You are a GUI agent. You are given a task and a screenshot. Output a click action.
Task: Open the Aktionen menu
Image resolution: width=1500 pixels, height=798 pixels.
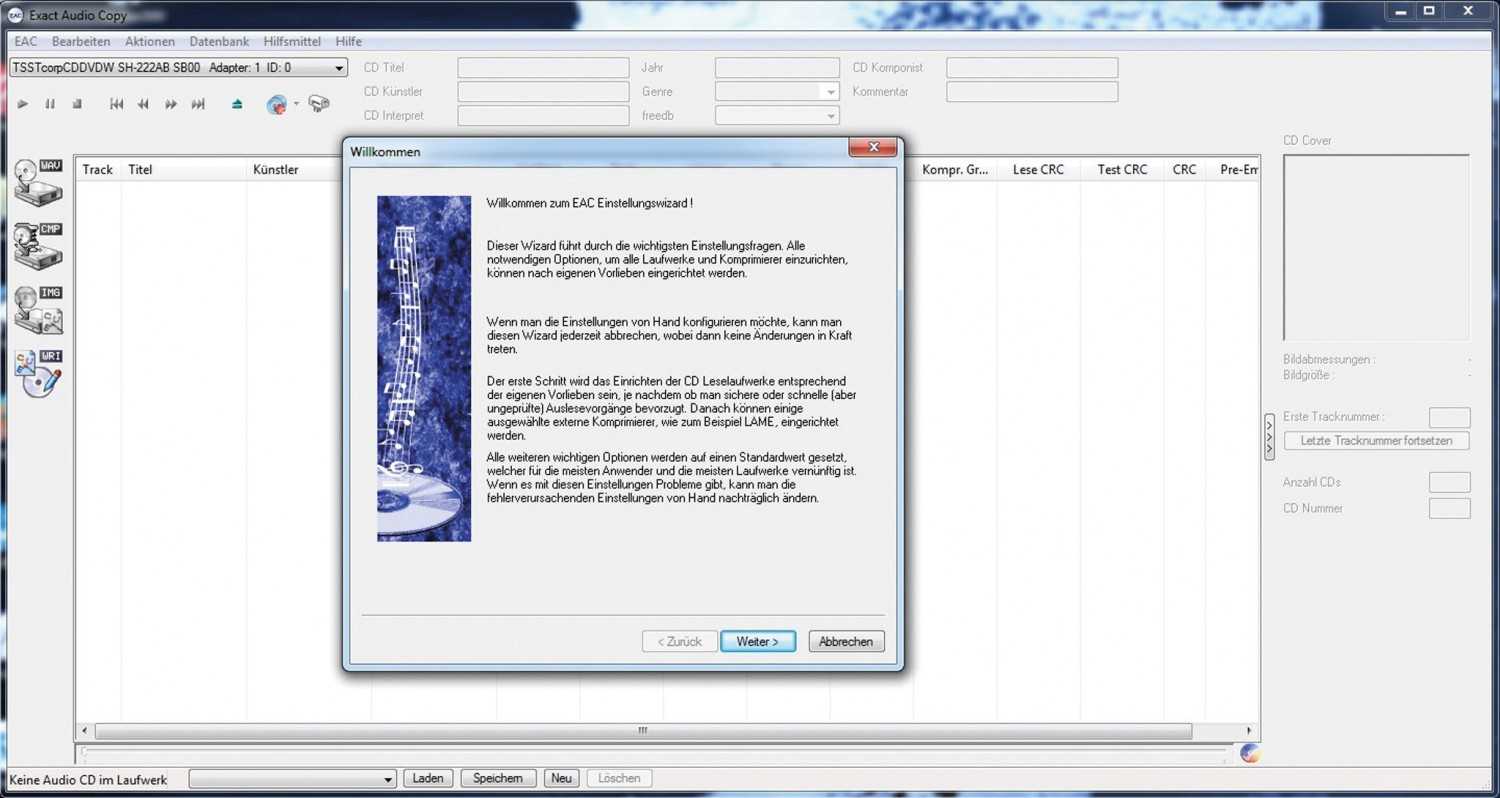(x=150, y=42)
